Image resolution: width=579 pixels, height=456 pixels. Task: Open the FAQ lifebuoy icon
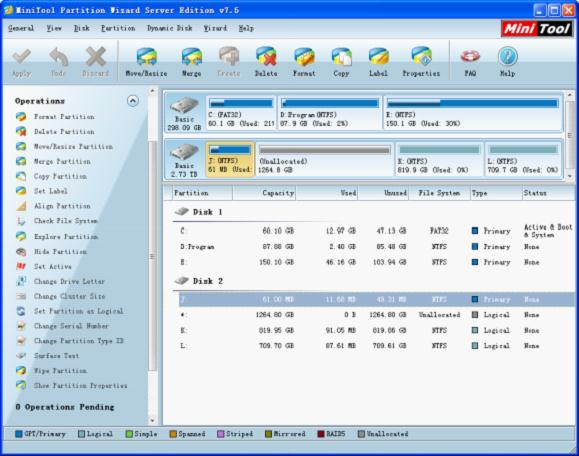tap(470, 56)
